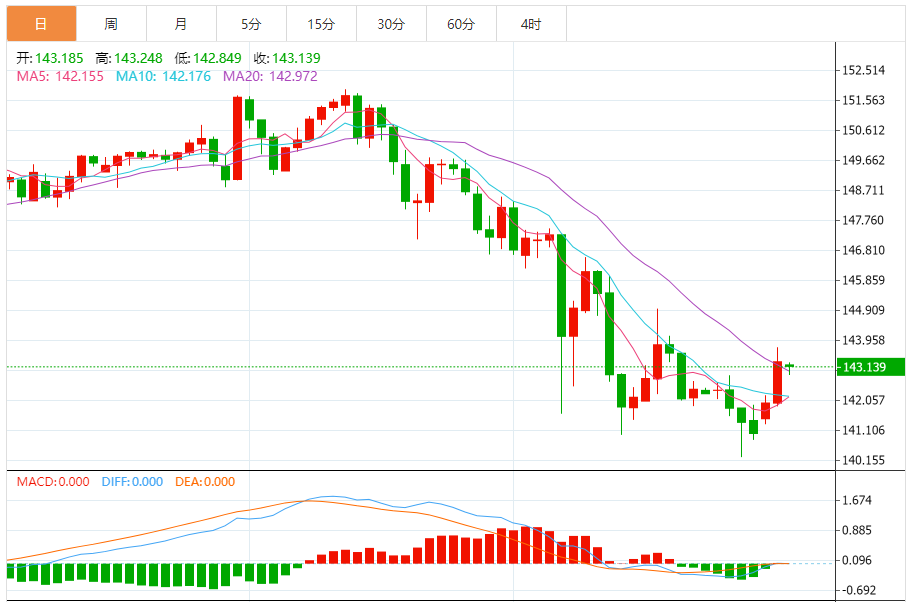Open the 5分 timeframe tab
This screenshot has height=602, width=912.
point(251,24)
